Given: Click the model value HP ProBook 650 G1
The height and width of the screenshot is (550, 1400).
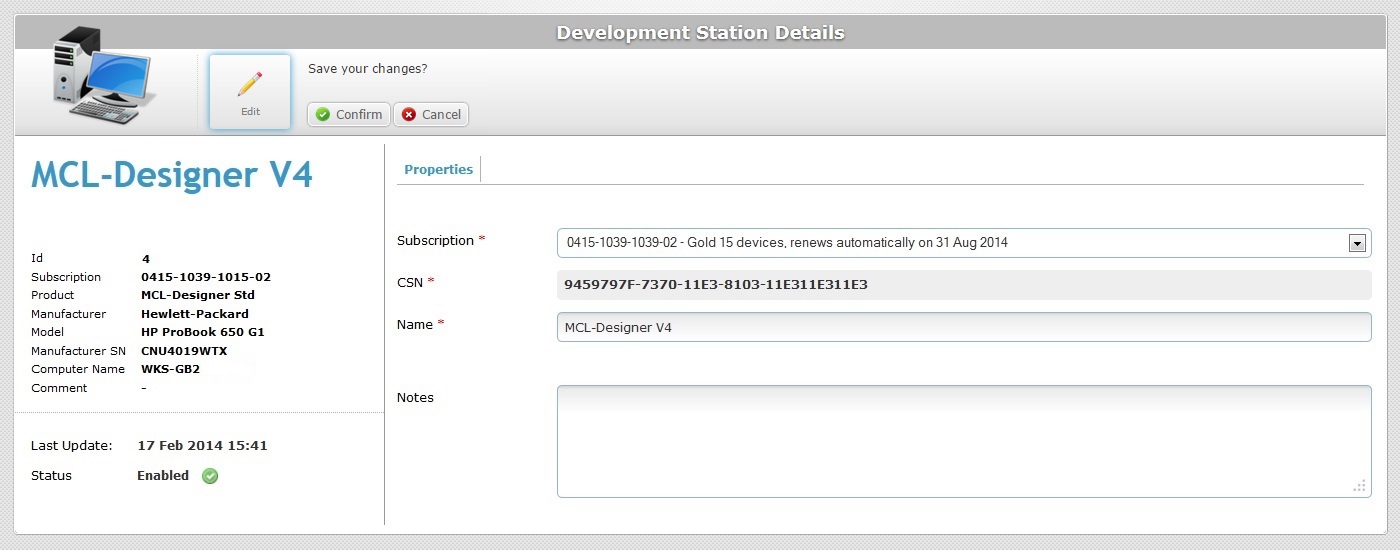Looking at the screenshot, I should tap(203, 332).
